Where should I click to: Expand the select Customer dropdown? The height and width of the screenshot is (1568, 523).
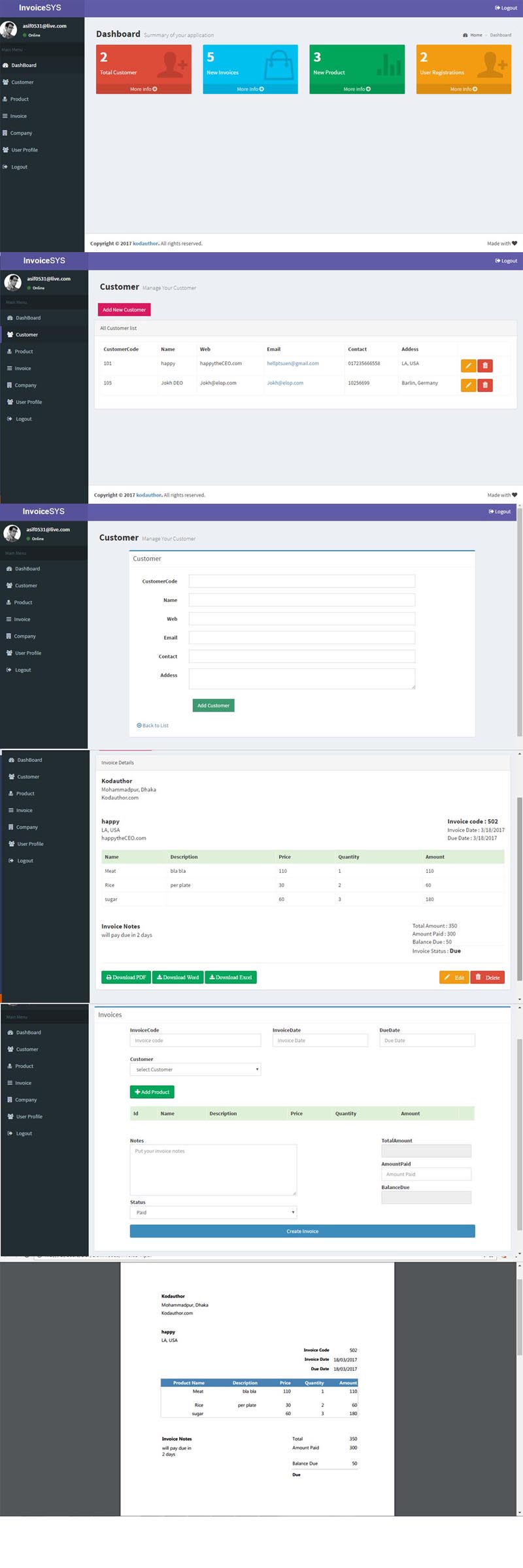[x=195, y=1070]
